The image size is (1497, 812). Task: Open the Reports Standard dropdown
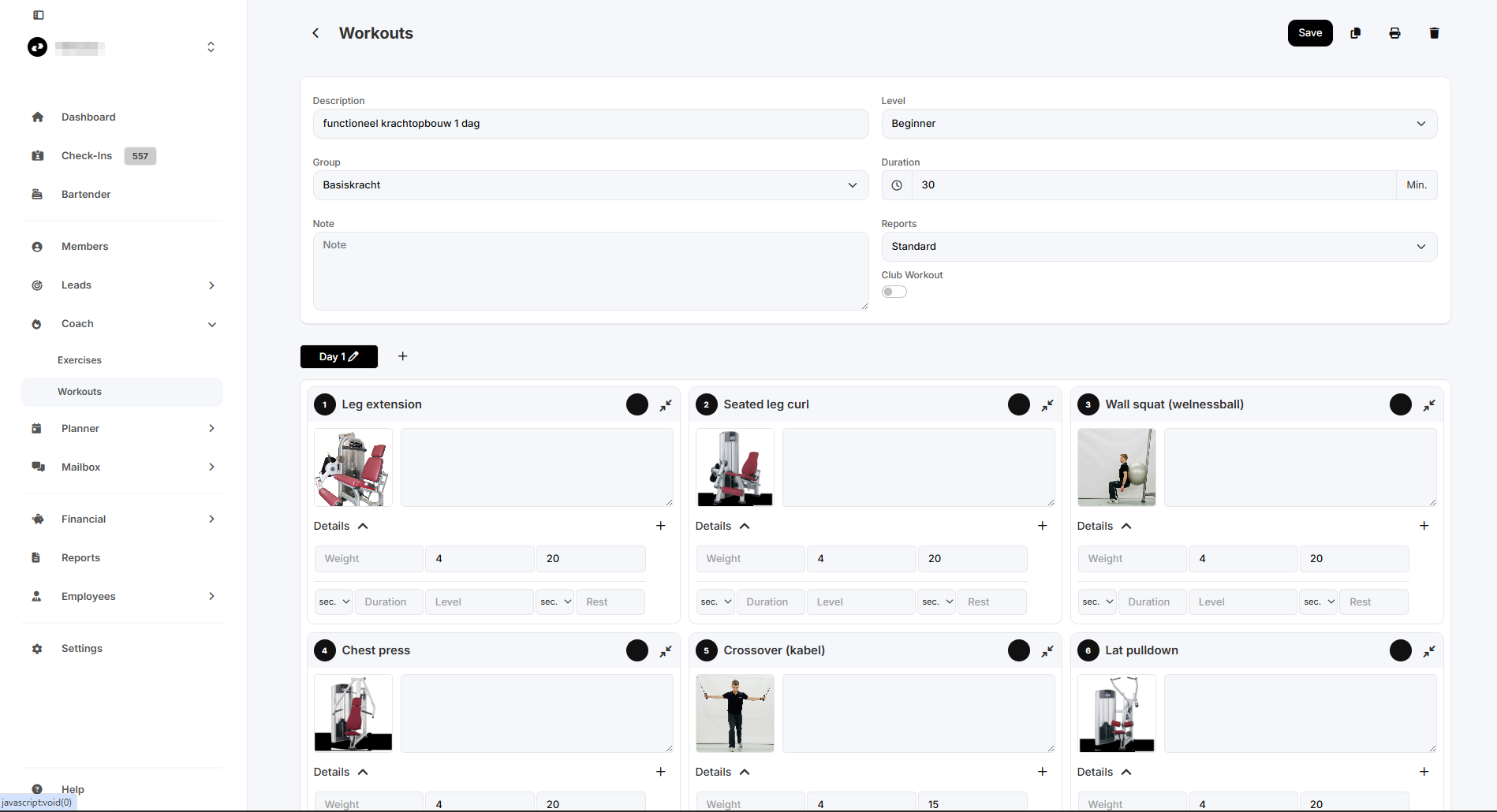pyautogui.click(x=1159, y=247)
